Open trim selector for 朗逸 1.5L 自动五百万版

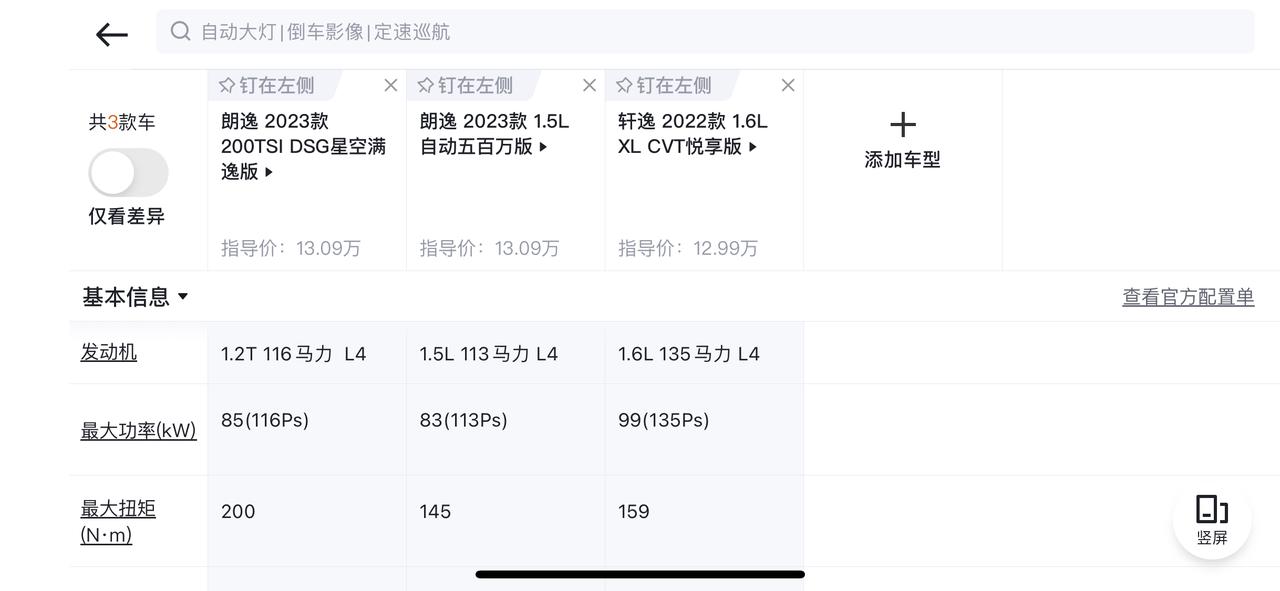coord(494,134)
